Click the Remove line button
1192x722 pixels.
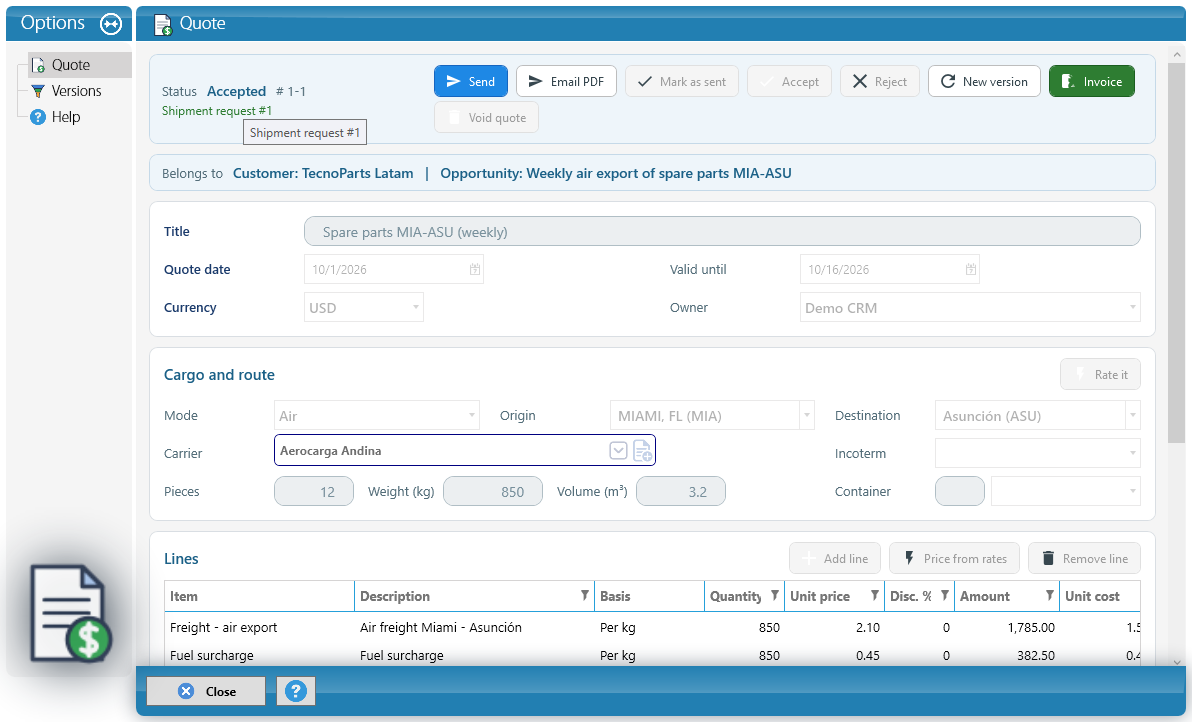pyautogui.click(x=1084, y=559)
